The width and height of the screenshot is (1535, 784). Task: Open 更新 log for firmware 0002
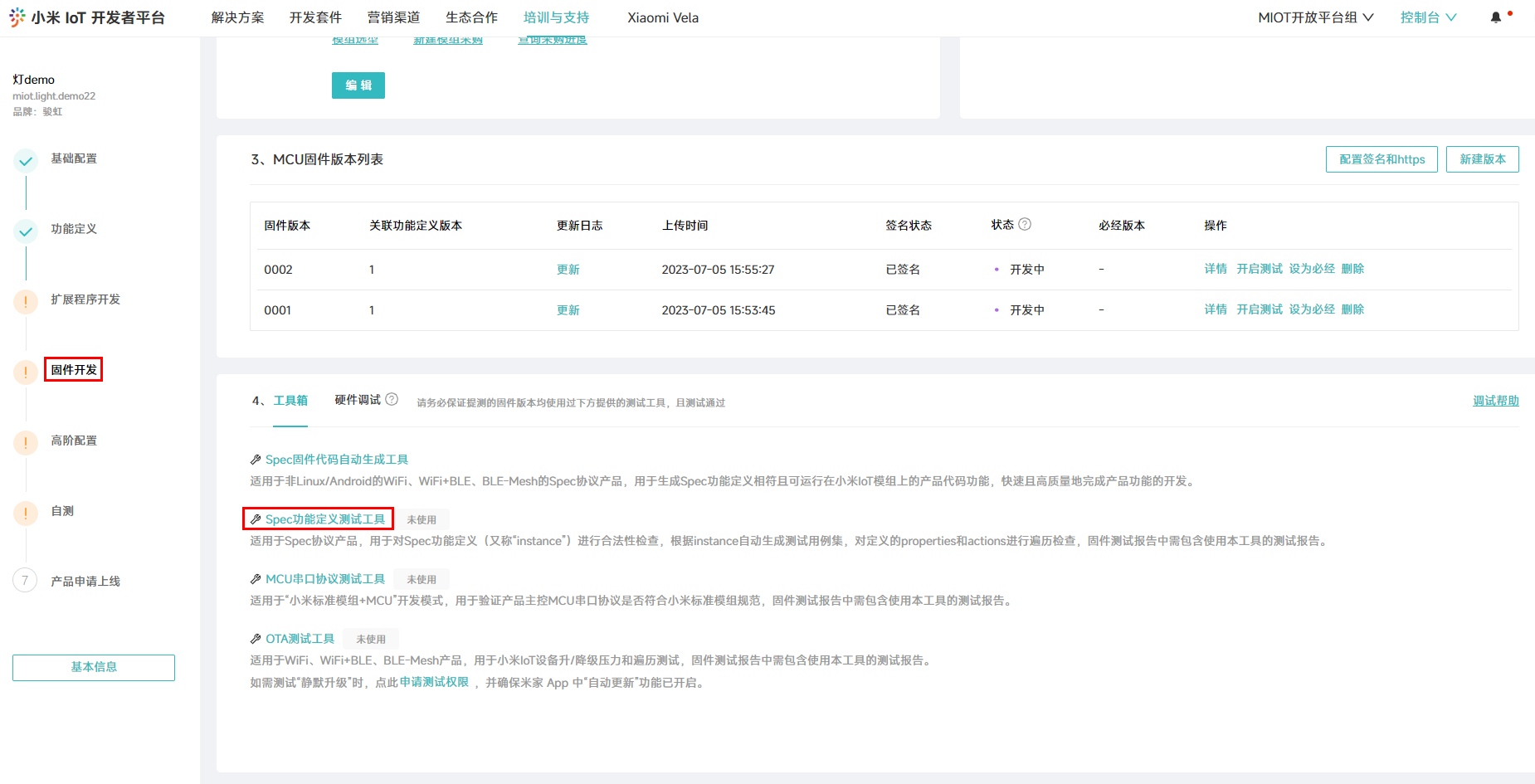(x=568, y=270)
